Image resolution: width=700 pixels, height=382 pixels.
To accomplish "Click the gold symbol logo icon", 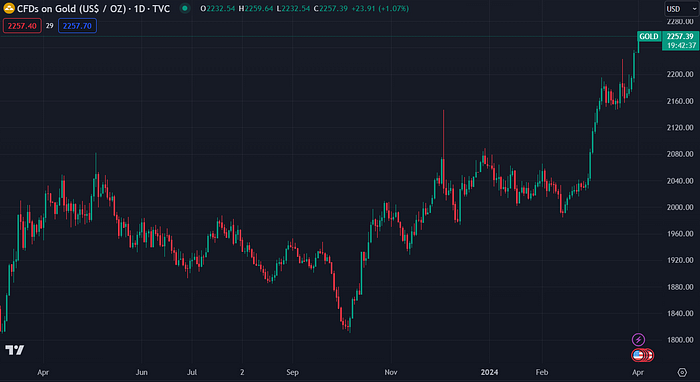I will tap(9, 8).
